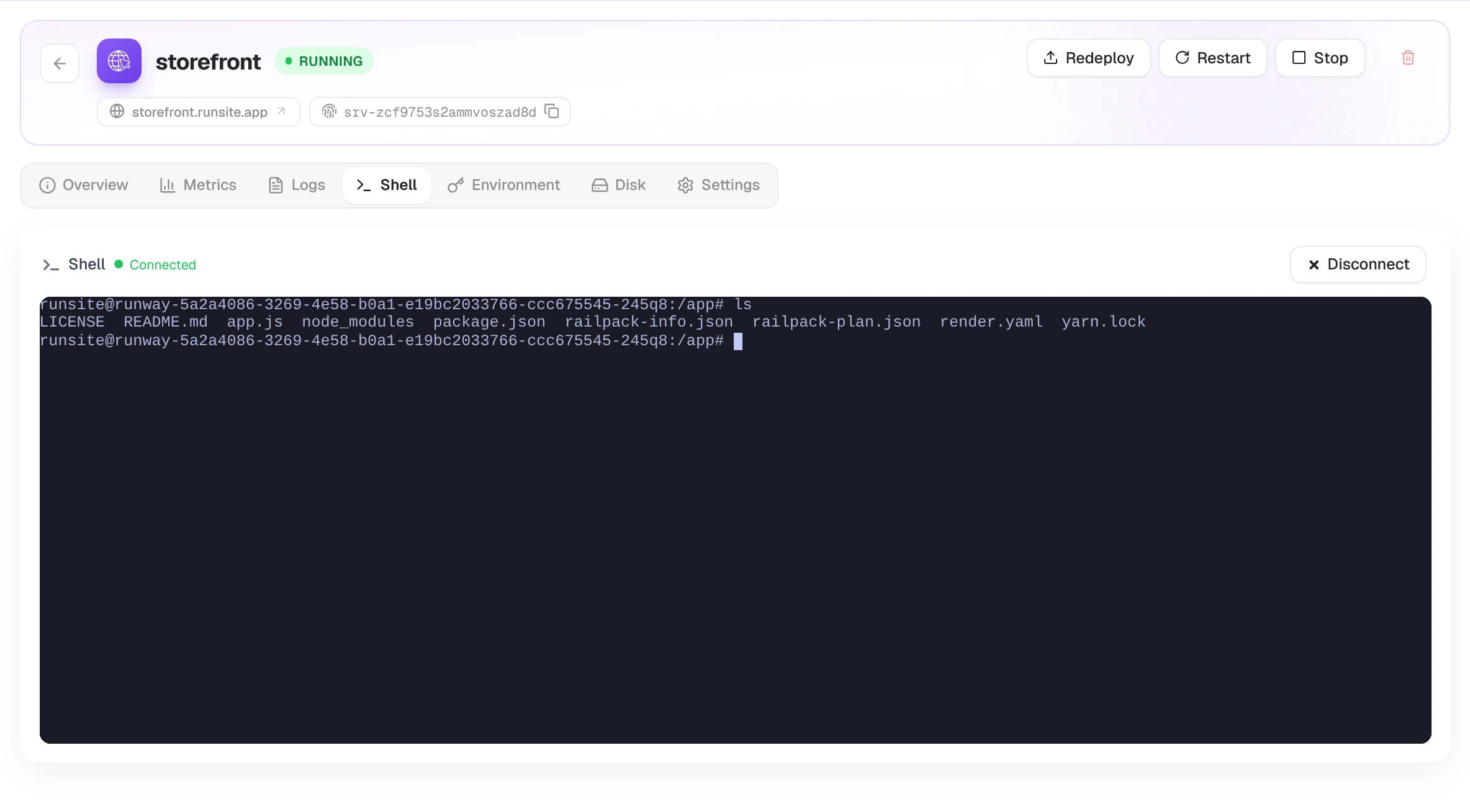Open the Environment tab

504,185
